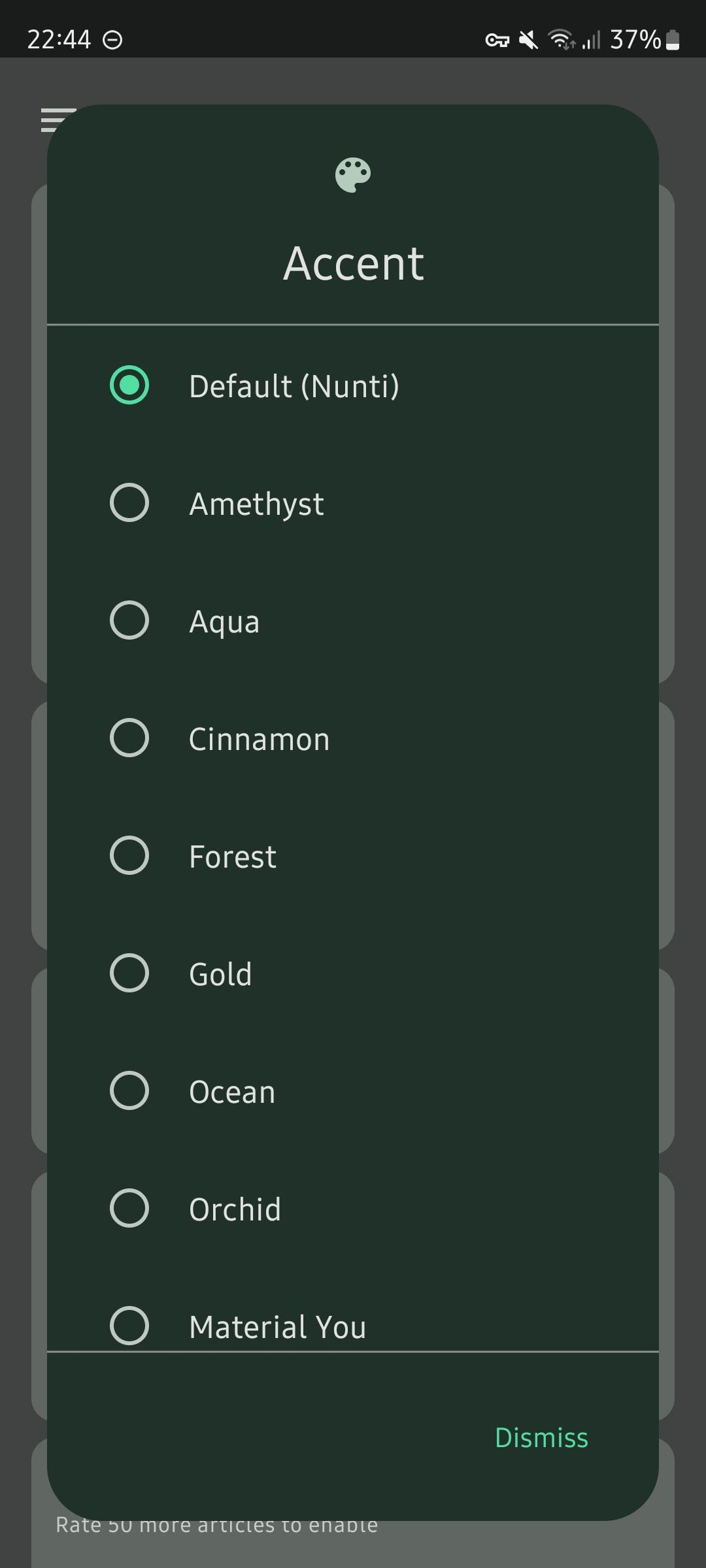Tap the do-not-disturb status icon
This screenshot has height=1568, width=706.
[x=112, y=41]
